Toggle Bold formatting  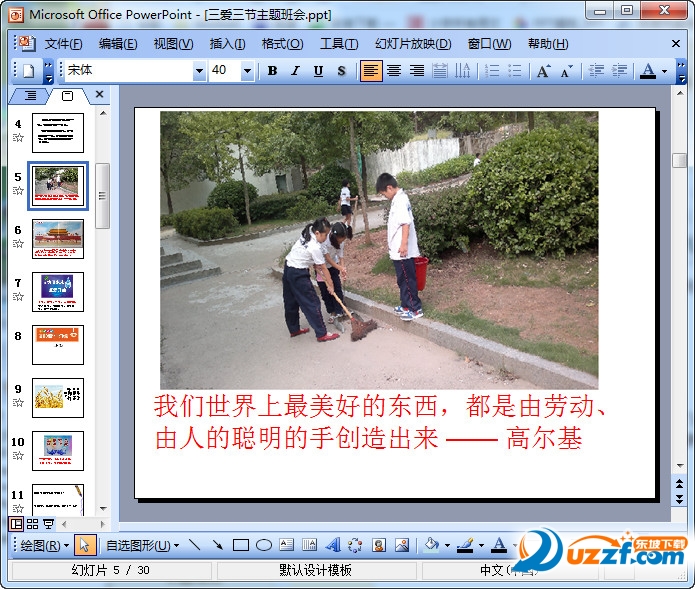[x=273, y=71]
